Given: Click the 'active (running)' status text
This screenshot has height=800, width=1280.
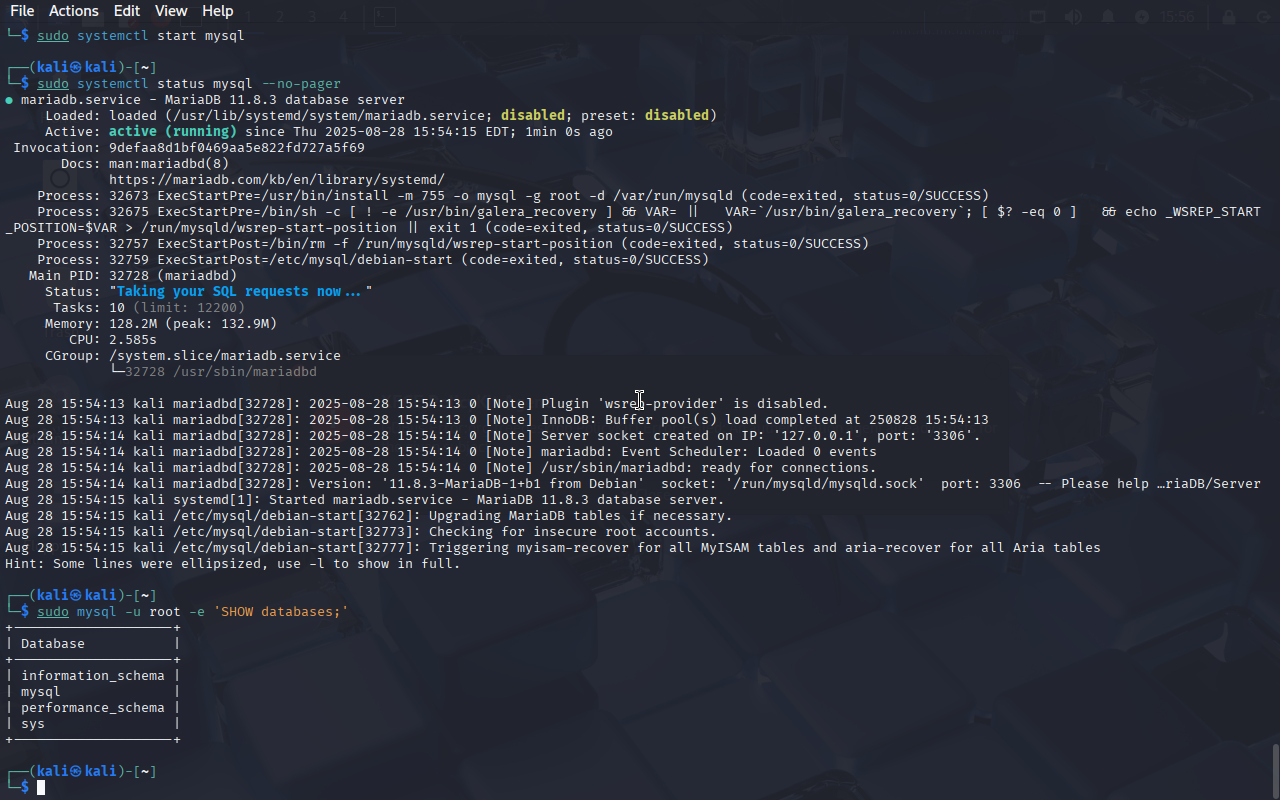Looking at the screenshot, I should 173,131.
